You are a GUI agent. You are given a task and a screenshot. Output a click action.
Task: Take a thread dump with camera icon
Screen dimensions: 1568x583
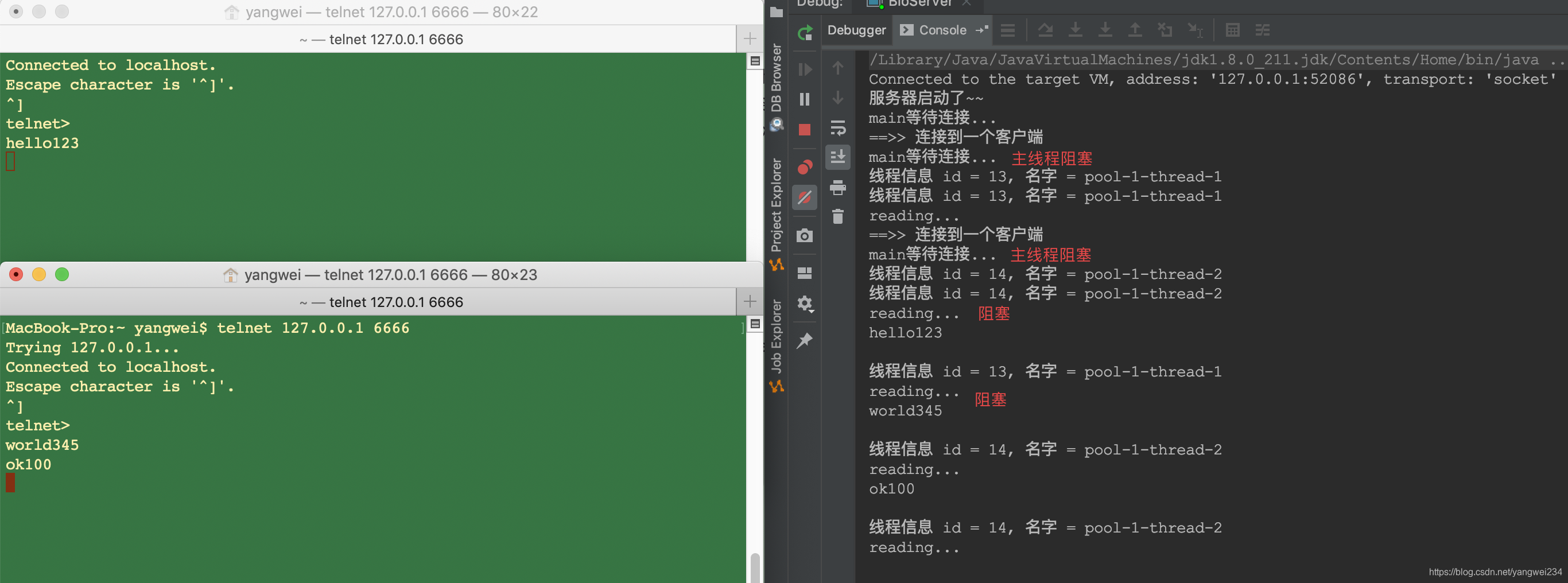pos(805,235)
